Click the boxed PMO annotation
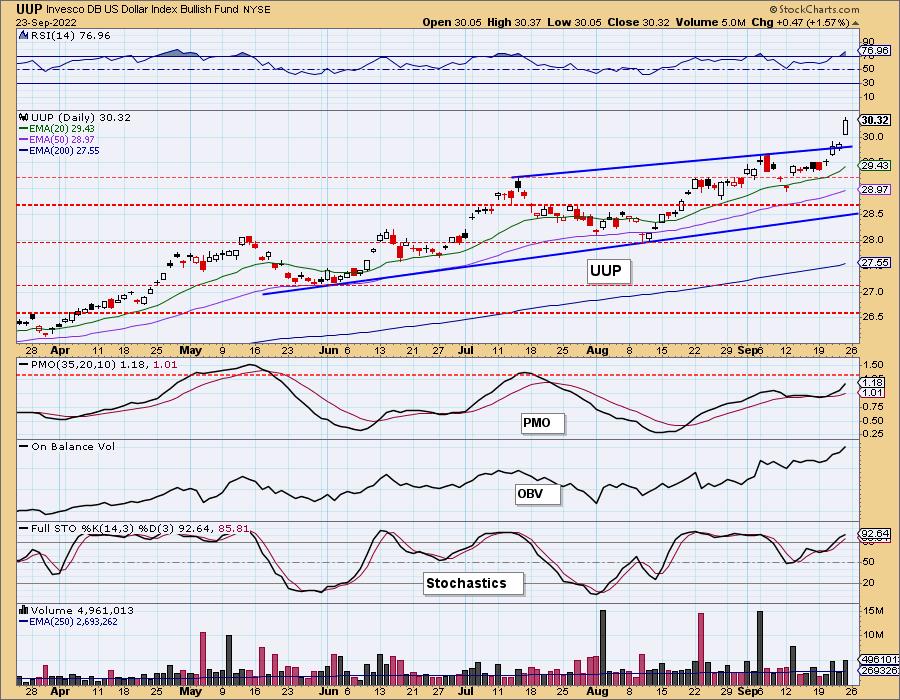 click(x=542, y=423)
